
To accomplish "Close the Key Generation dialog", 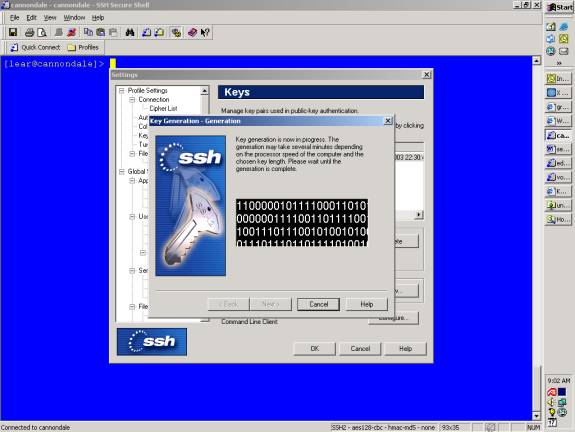I will (388, 121).
